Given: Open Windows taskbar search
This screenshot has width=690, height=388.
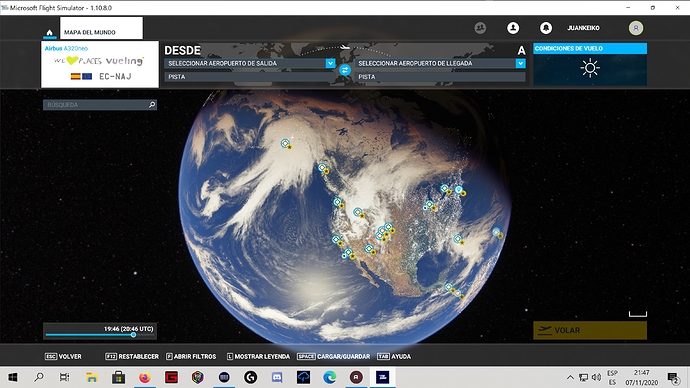Looking at the screenshot, I should [39, 377].
